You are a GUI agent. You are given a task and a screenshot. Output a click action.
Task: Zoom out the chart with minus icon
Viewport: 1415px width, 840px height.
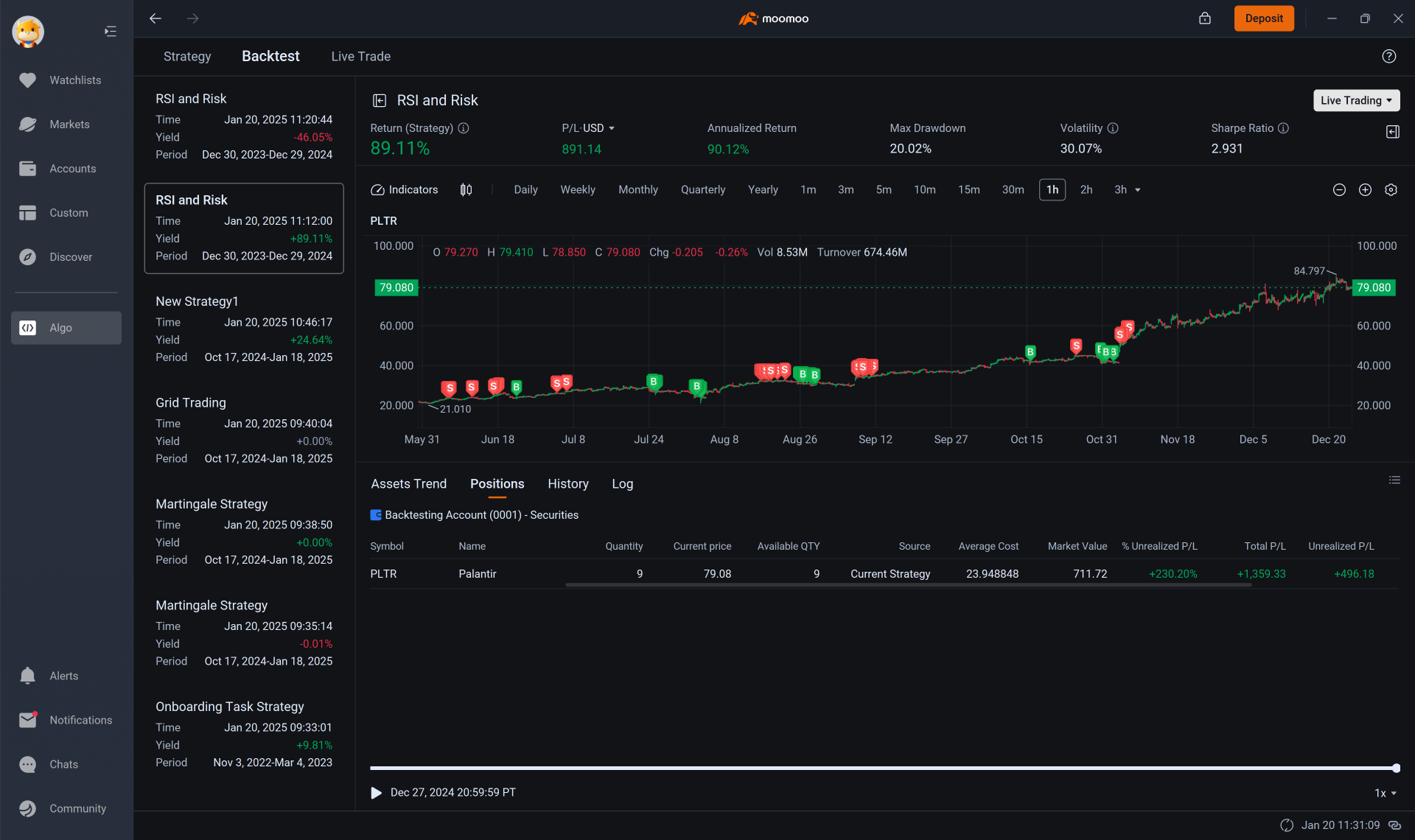(x=1340, y=190)
